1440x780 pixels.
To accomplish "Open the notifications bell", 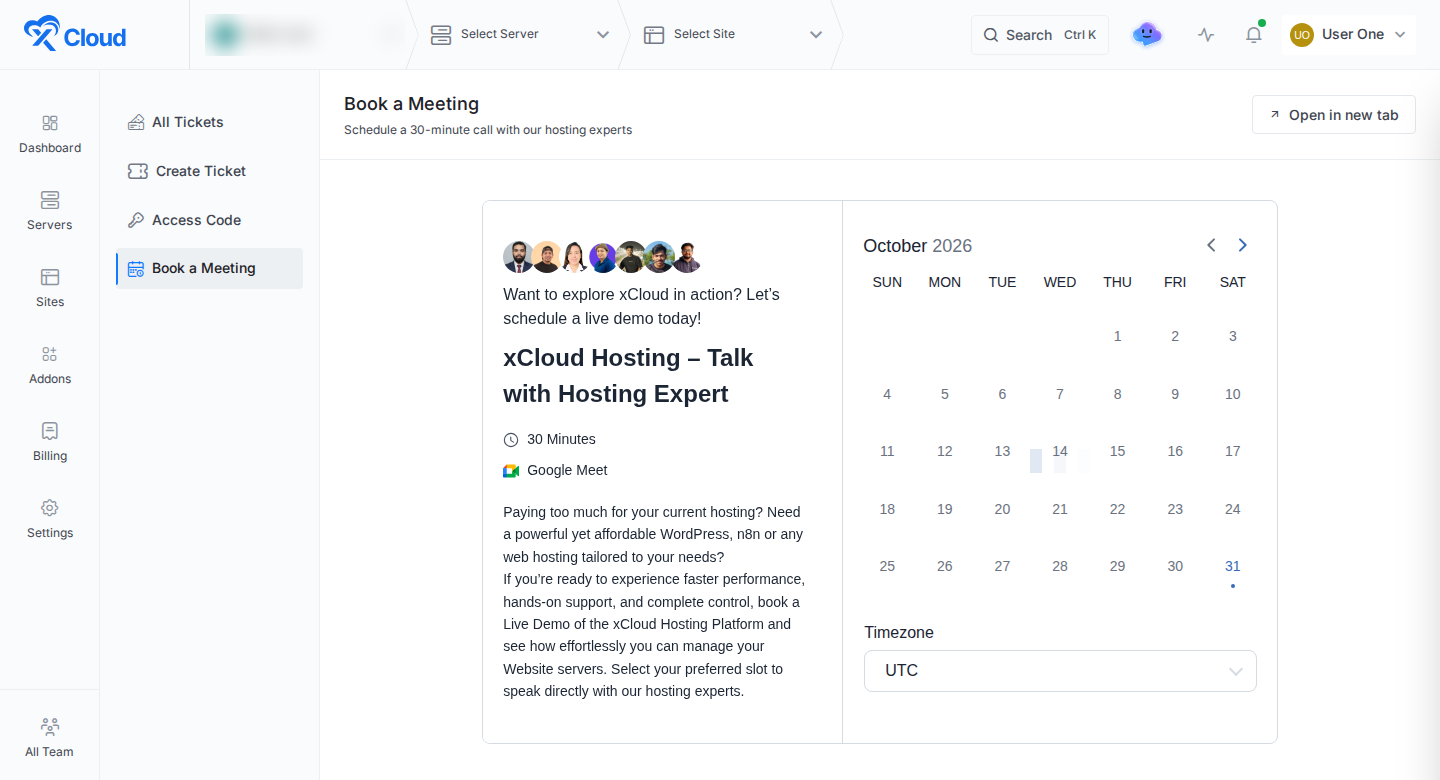I will point(1253,35).
